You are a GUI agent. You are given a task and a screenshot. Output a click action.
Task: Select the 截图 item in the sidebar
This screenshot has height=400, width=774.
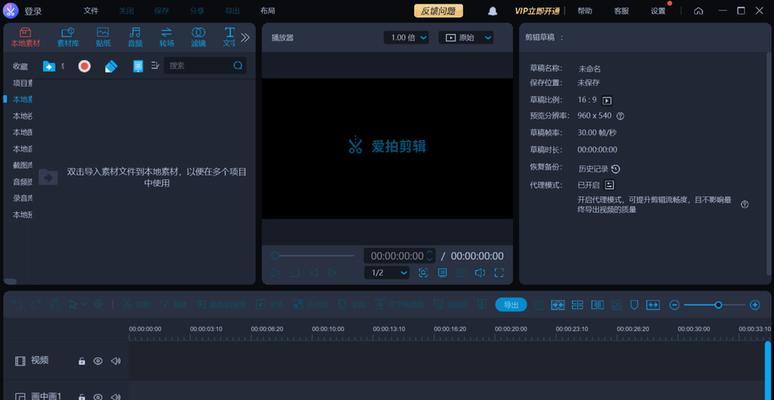pyautogui.click(x=22, y=165)
